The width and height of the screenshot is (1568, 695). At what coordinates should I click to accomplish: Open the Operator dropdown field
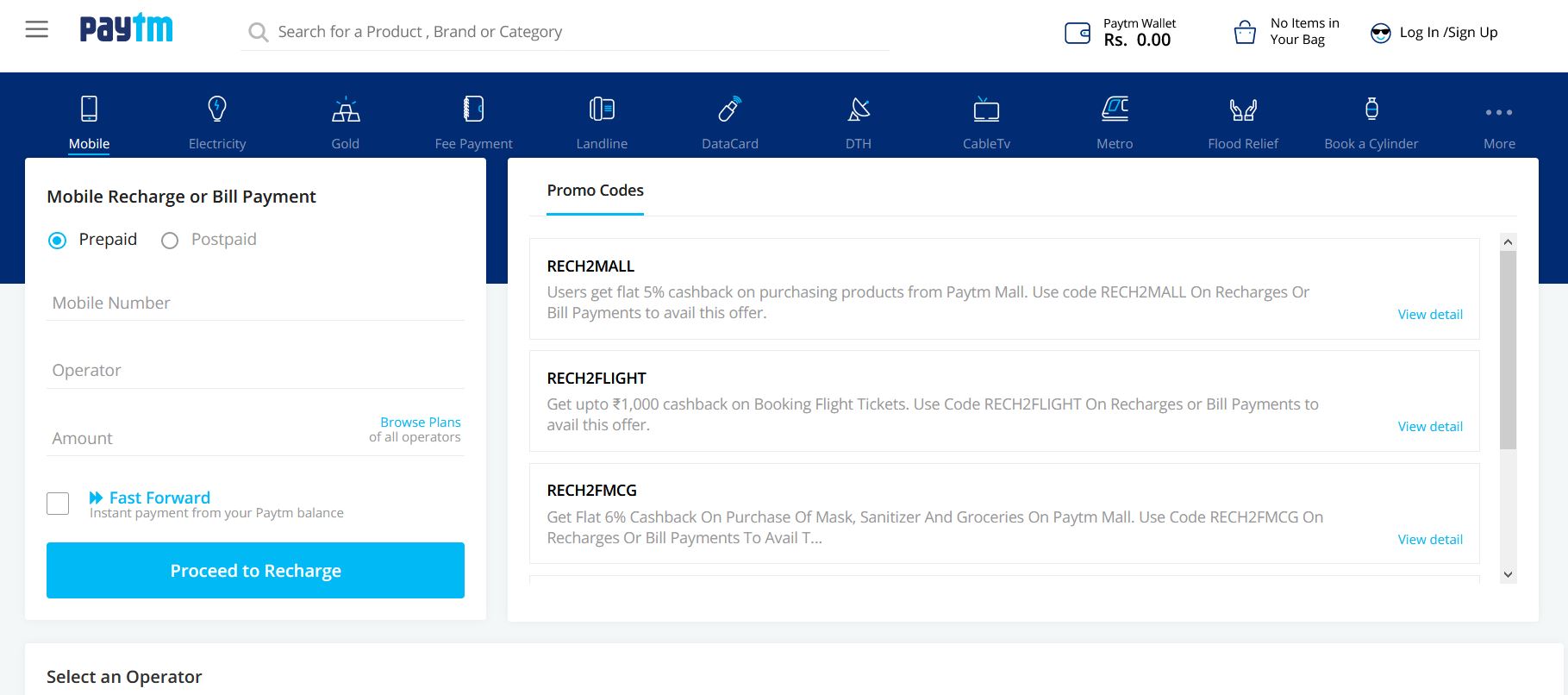(255, 370)
